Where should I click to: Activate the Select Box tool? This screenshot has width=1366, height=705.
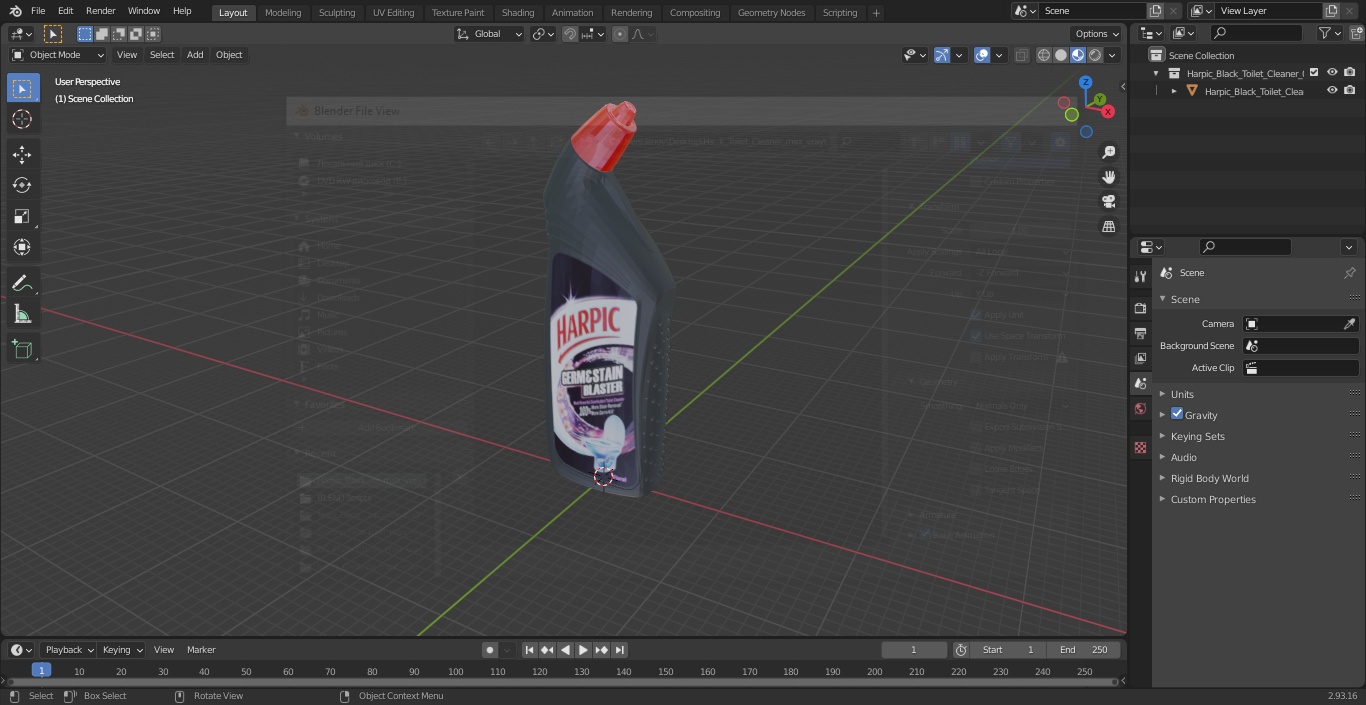click(x=22, y=88)
